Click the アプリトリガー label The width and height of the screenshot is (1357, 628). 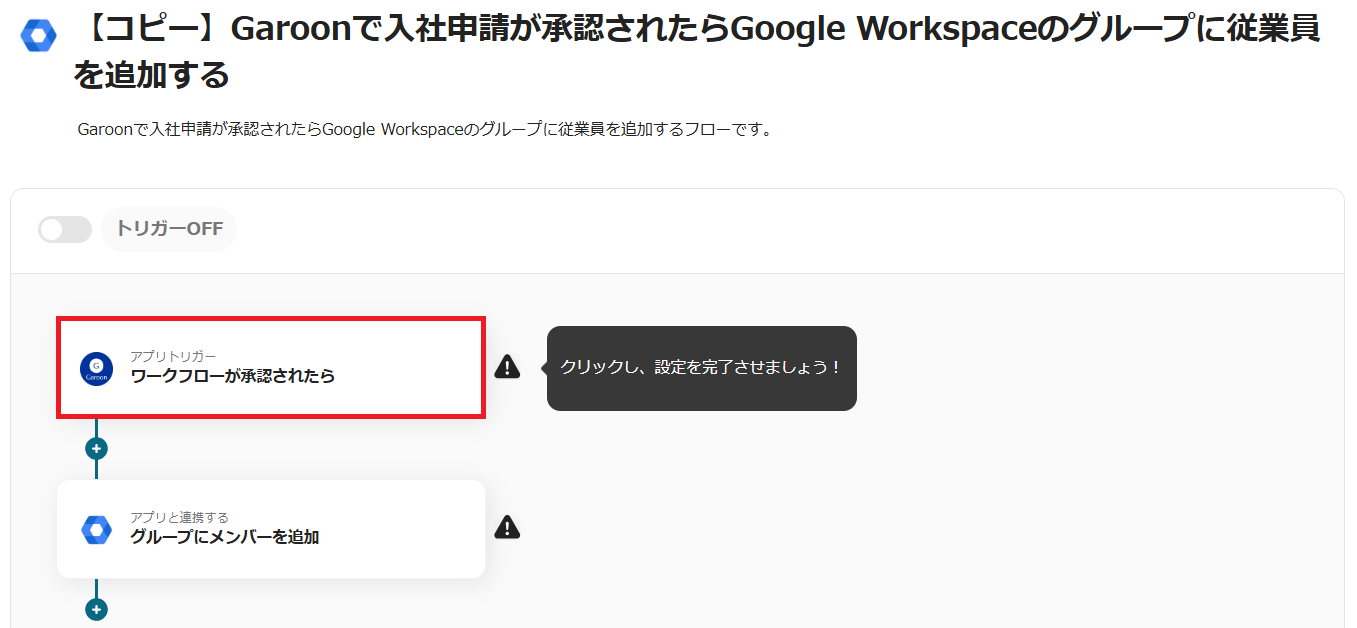click(x=173, y=356)
